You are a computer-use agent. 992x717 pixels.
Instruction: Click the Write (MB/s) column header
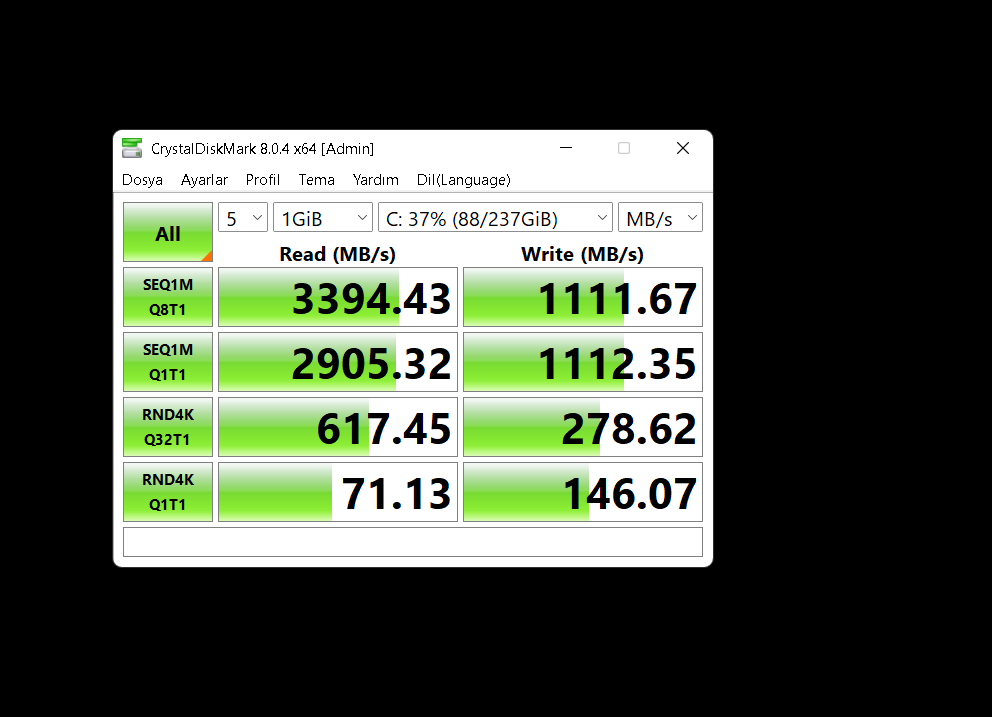click(x=583, y=254)
